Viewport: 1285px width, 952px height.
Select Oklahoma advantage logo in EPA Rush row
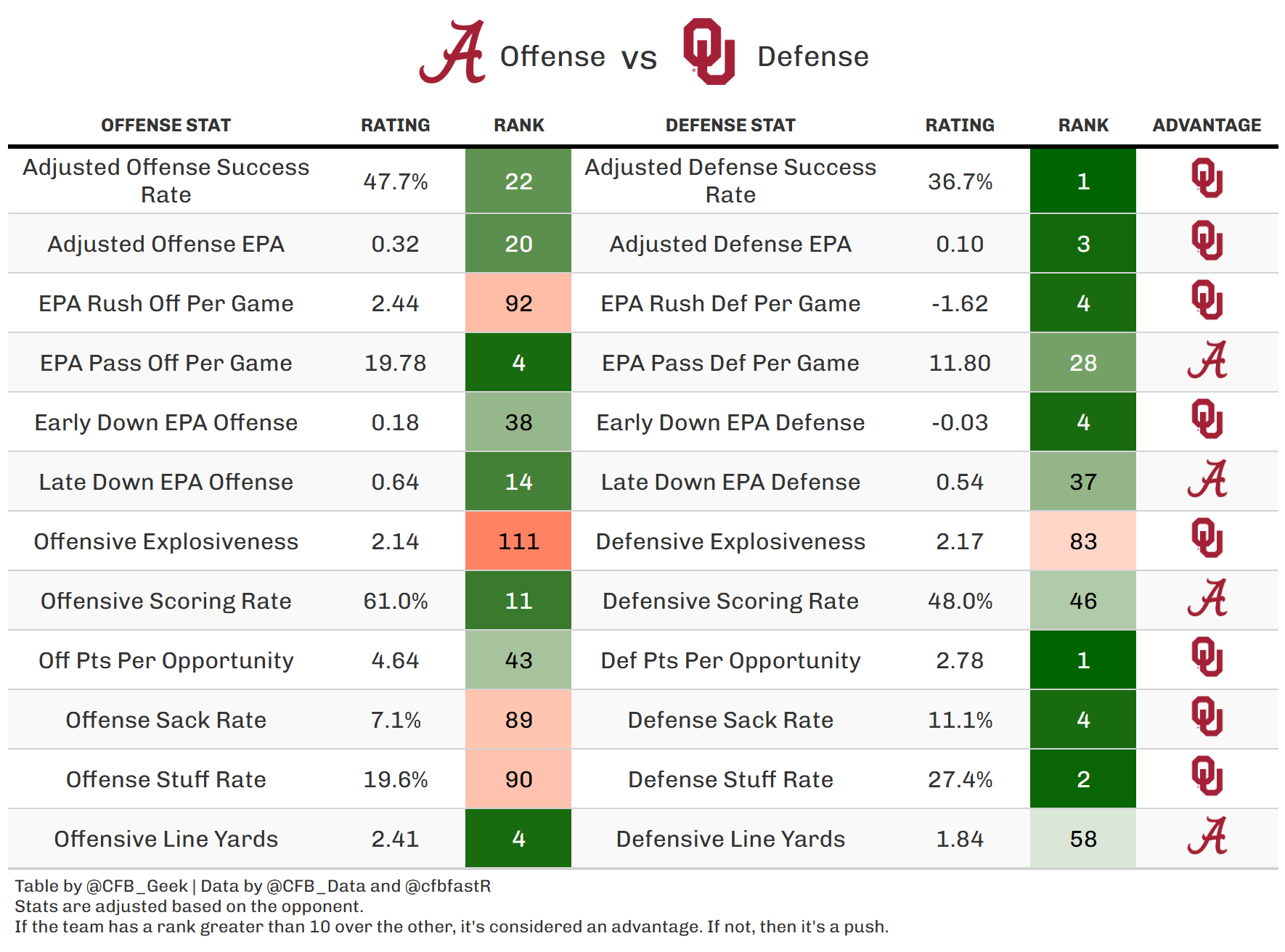click(x=1207, y=300)
